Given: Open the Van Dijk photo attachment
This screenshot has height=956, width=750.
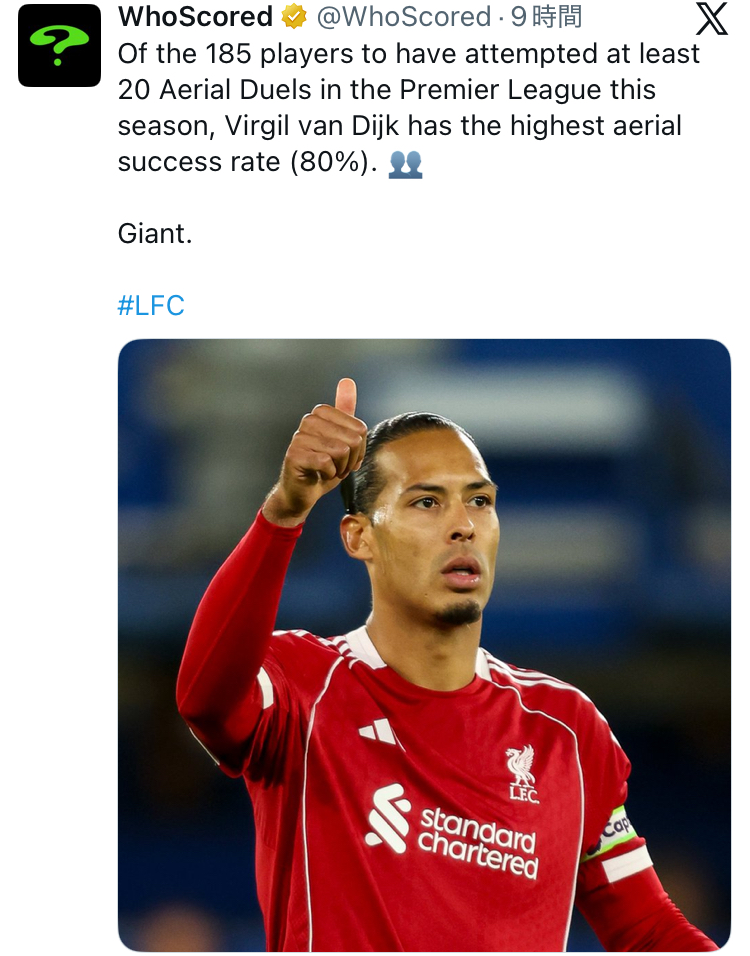Looking at the screenshot, I should pos(424,645).
